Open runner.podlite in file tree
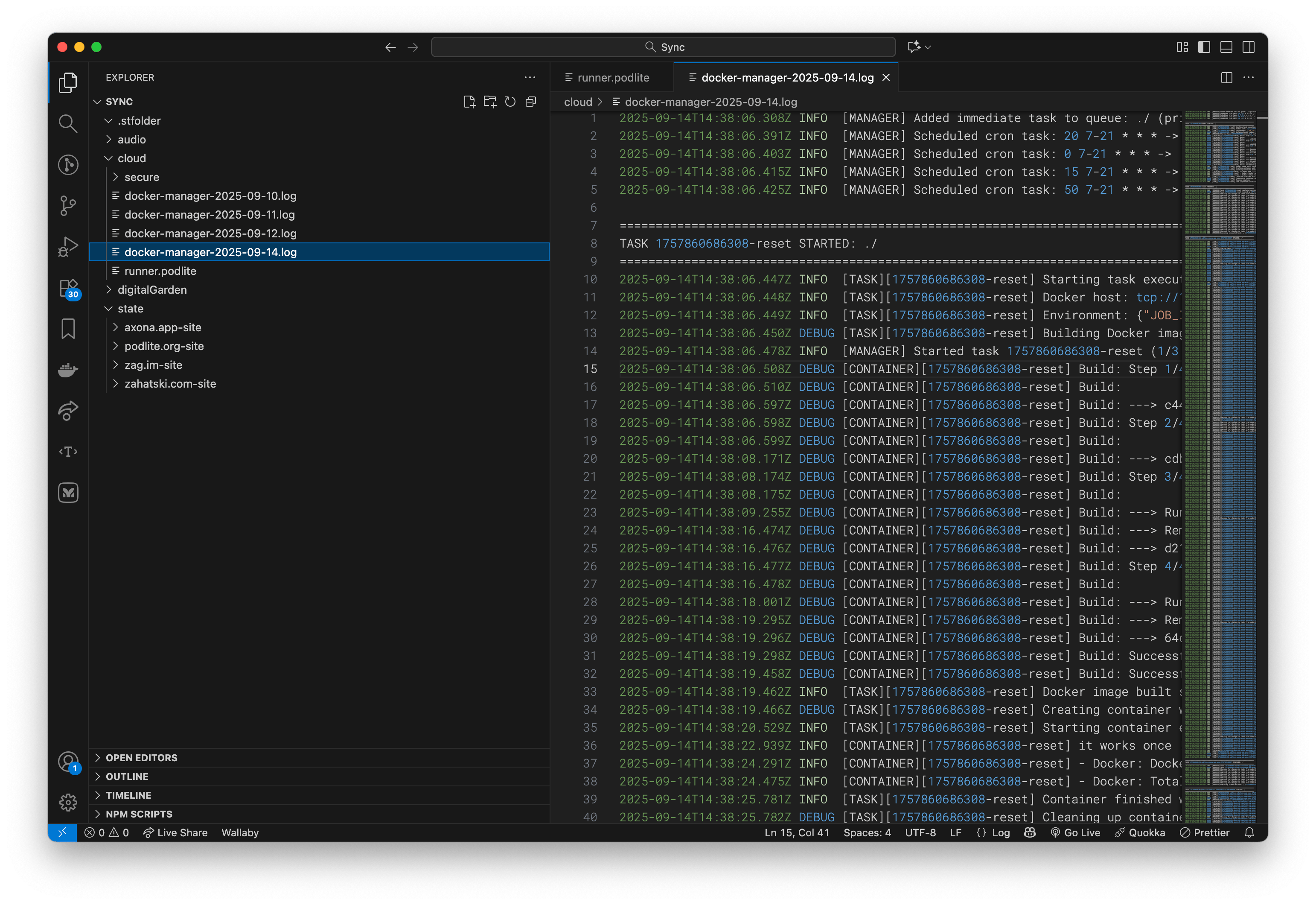The width and height of the screenshot is (1316, 905). coord(319,271)
